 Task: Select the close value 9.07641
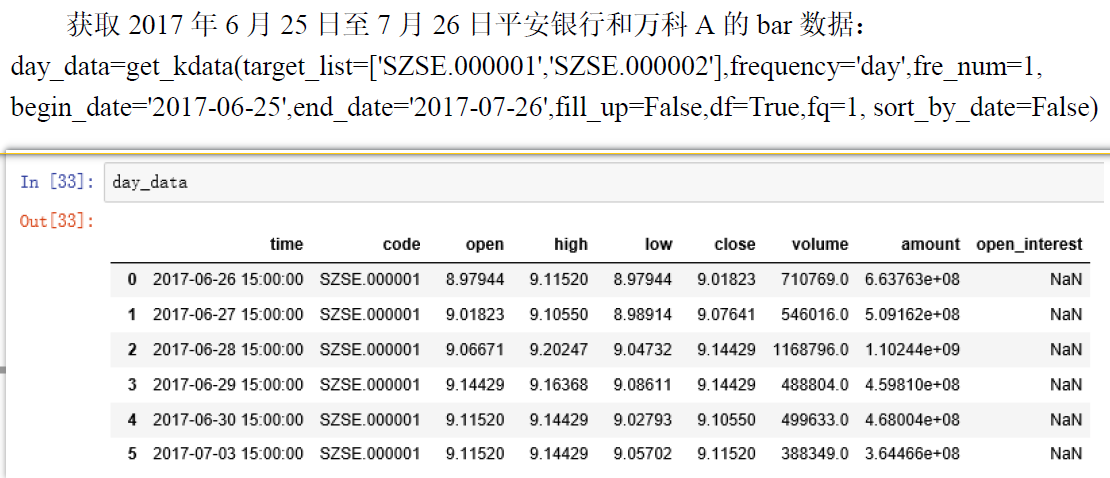(726, 314)
